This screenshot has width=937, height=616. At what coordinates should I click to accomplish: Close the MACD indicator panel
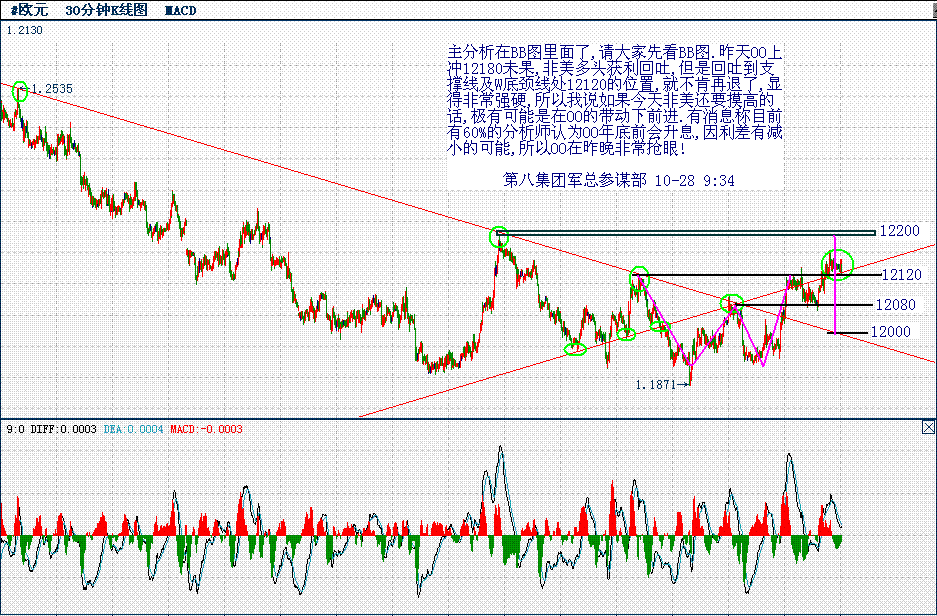(928, 427)
